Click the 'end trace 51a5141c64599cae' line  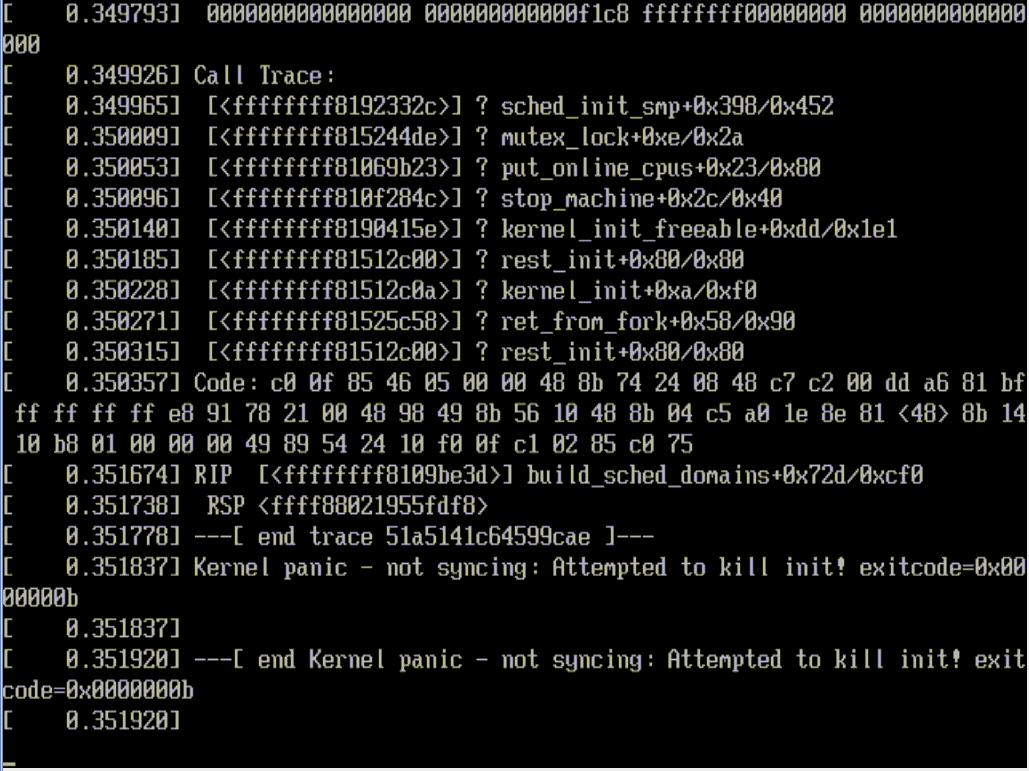(x=424, y=537)
